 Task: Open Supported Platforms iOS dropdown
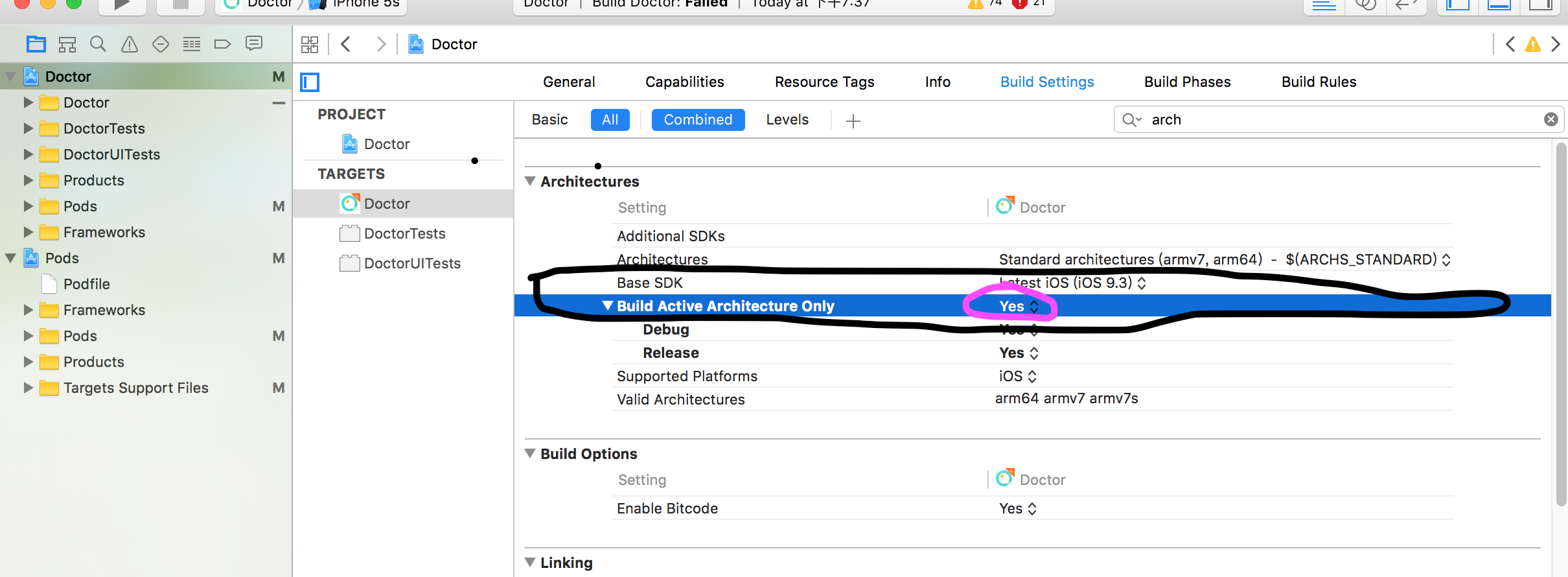[x=1018, y=376]
